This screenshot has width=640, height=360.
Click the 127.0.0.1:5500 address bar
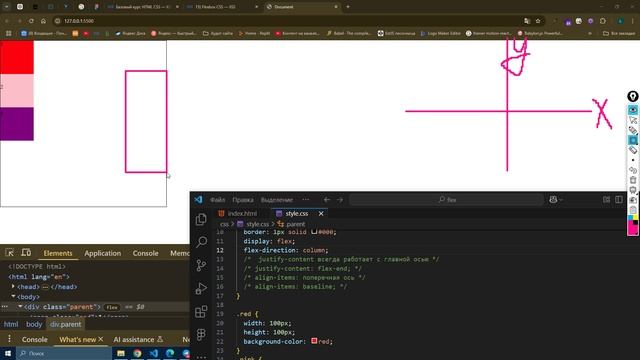click(x=286, y=21)
